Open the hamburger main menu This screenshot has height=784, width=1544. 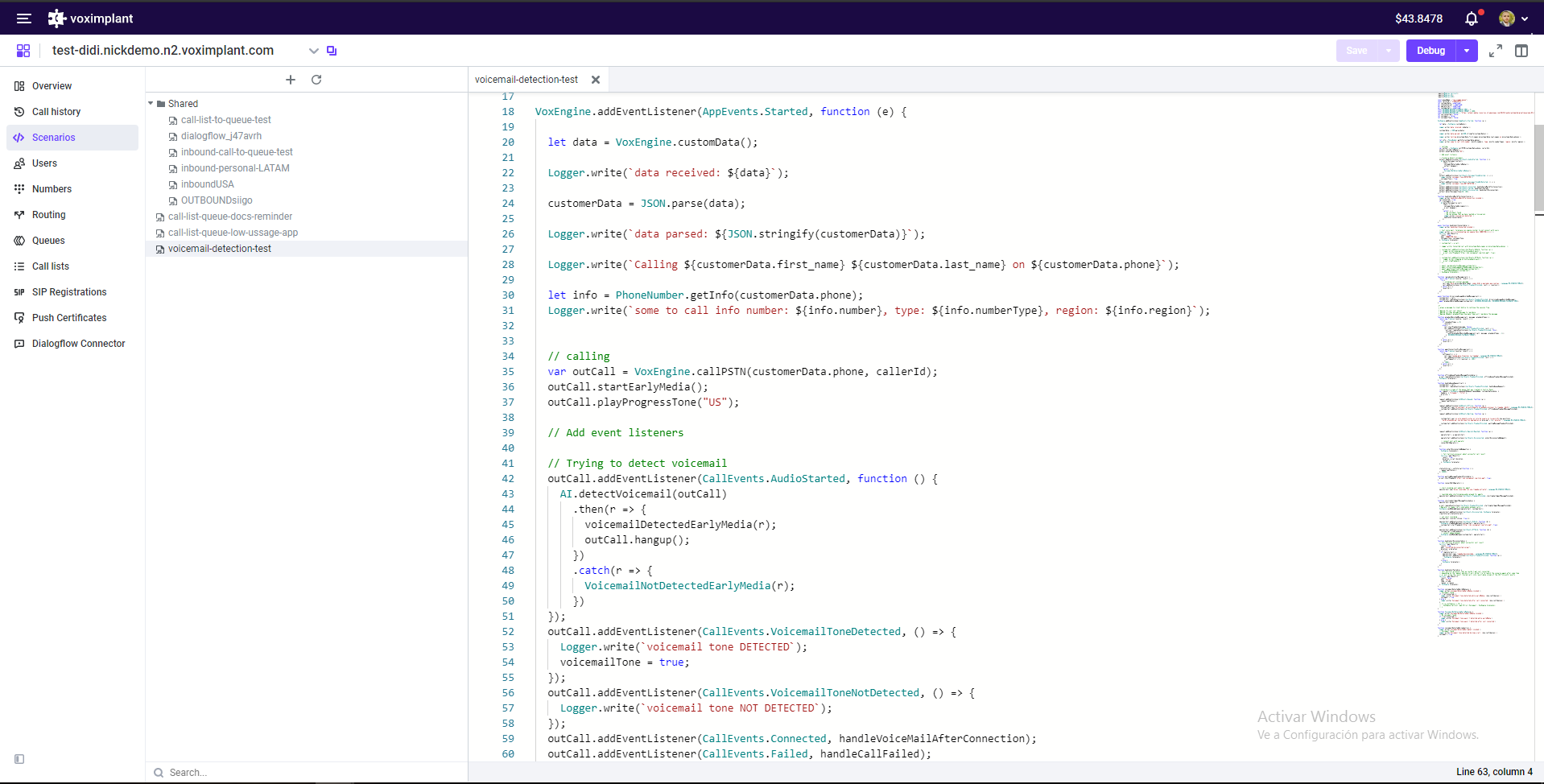[24, 19]
